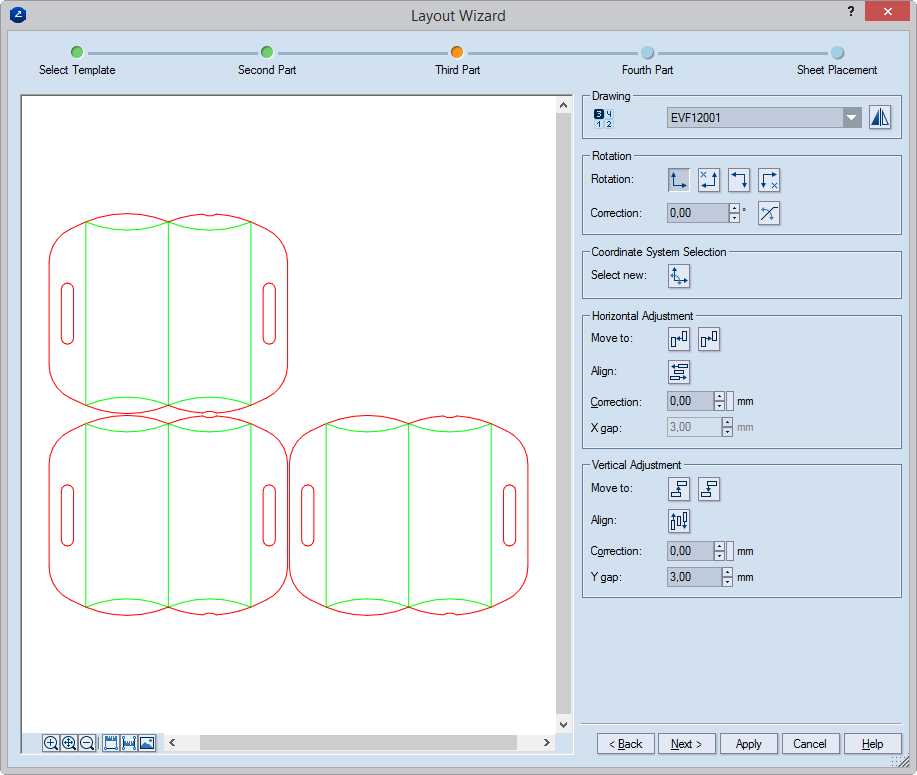This screenshot has height=775, width=917.
Task: Click the vertical Align icon
Action: (679, 521)
